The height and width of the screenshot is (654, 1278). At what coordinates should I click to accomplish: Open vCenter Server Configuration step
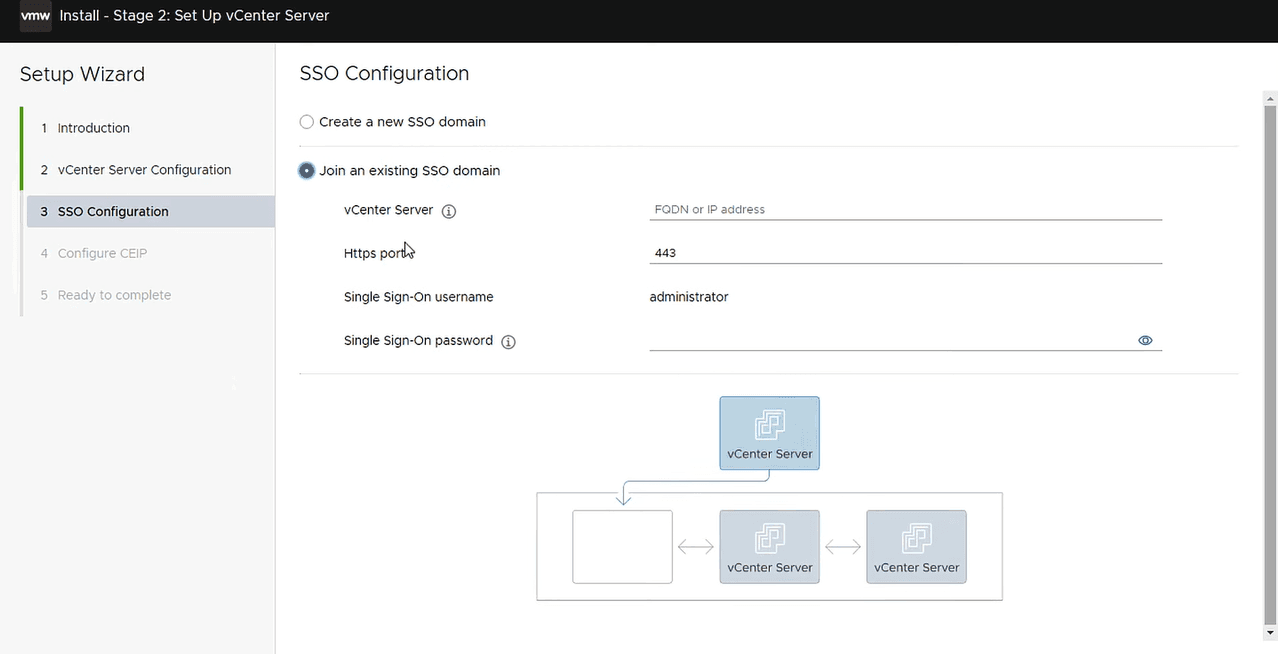point(144,170)
